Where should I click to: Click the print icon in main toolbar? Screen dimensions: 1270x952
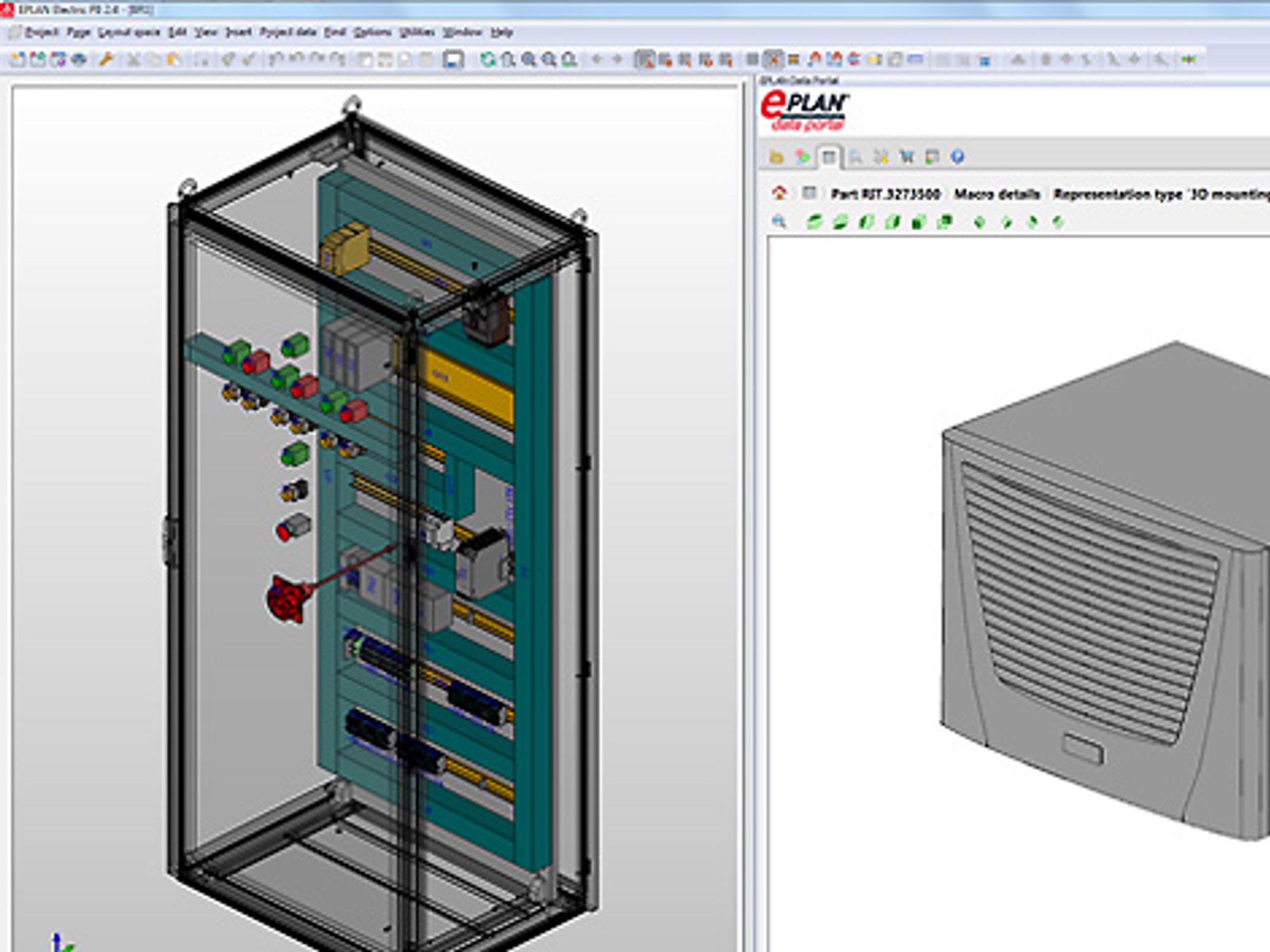pos(79,60)
